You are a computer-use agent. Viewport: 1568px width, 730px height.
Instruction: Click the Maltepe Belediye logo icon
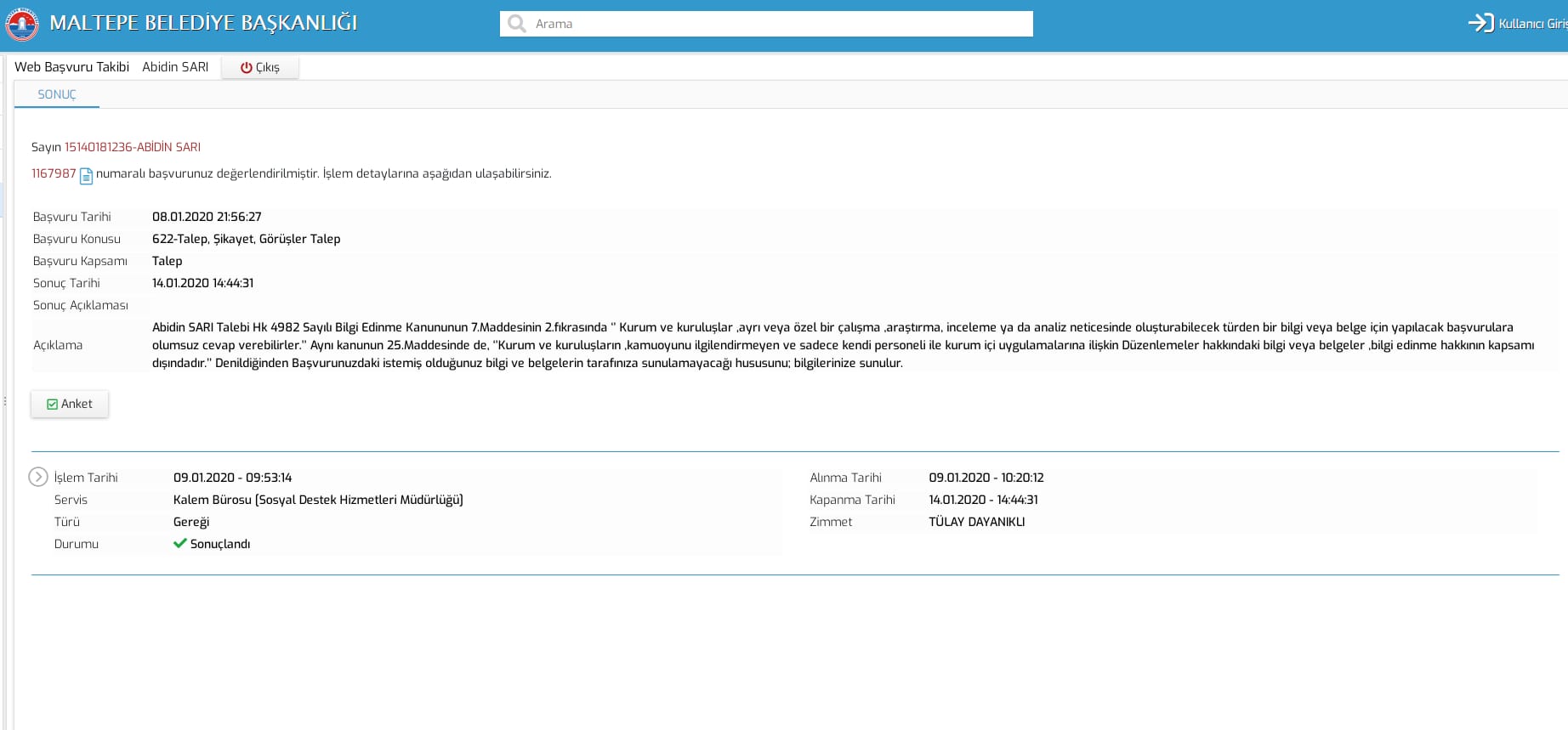click(x=21, y=24)
